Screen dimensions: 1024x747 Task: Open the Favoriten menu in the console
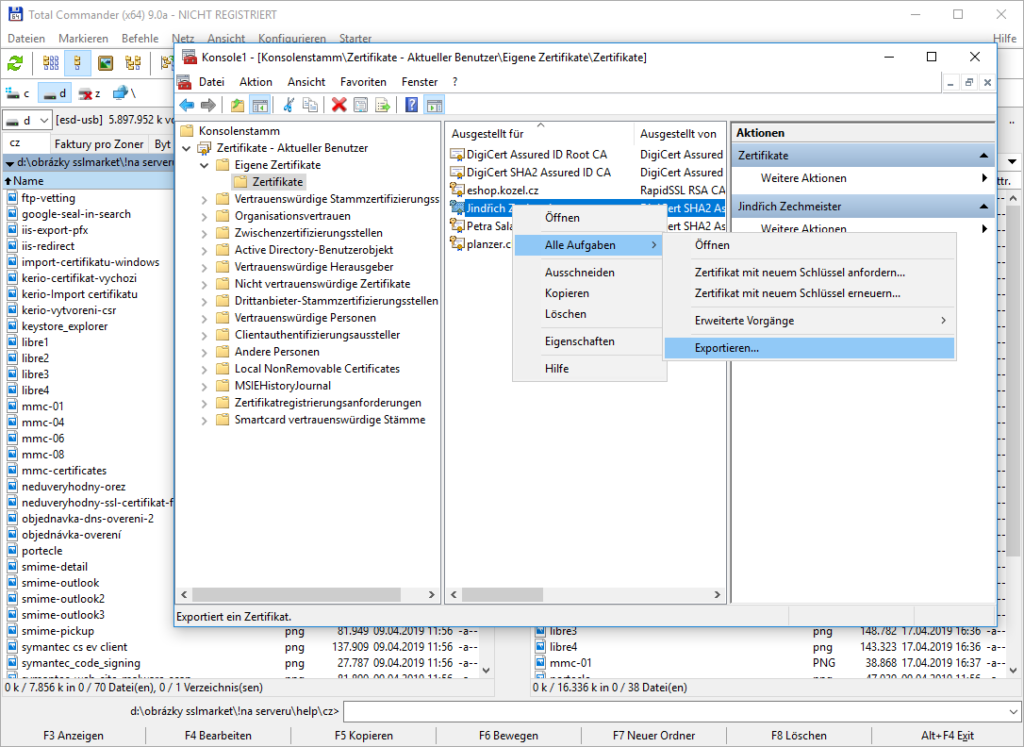[363, 81]
